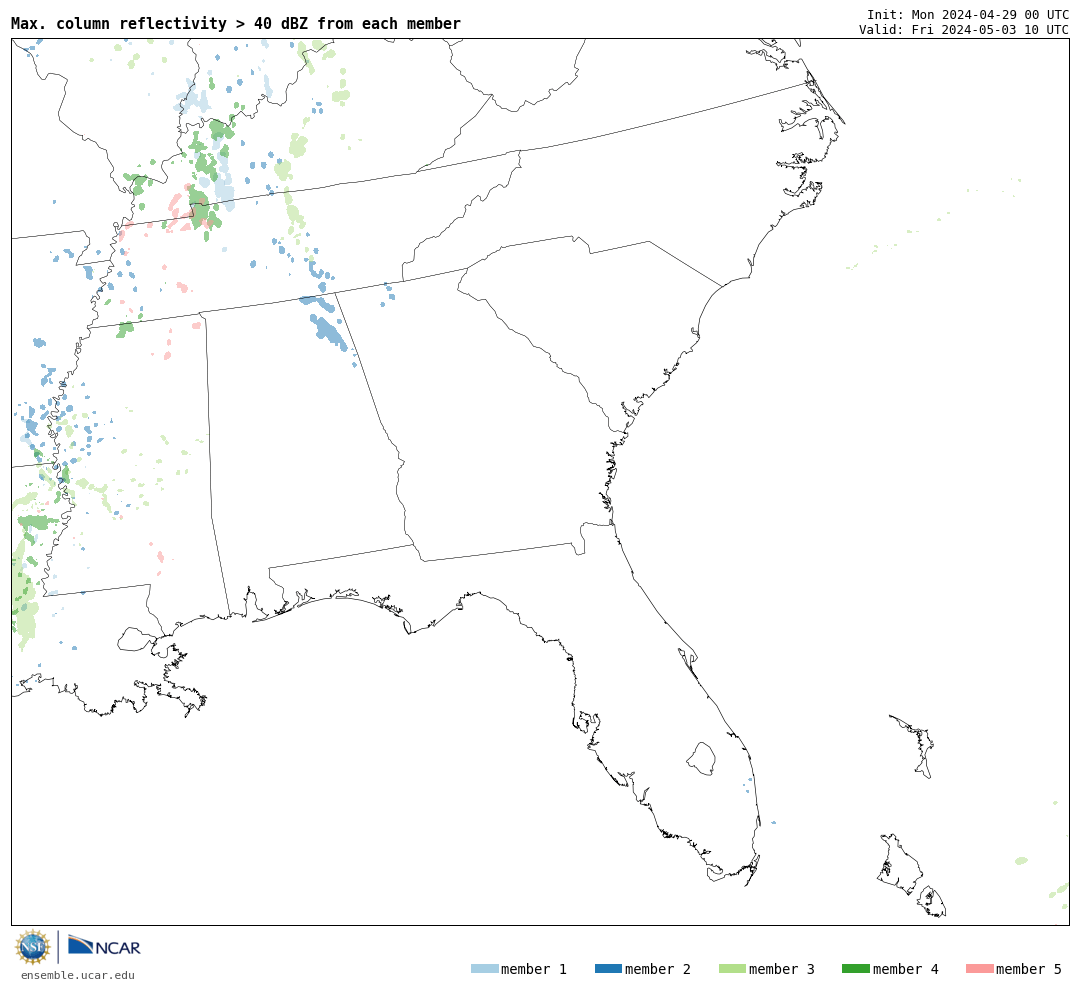Select the 'member 1' legend label
This screenshot has width=1080, height=988.
534,969
